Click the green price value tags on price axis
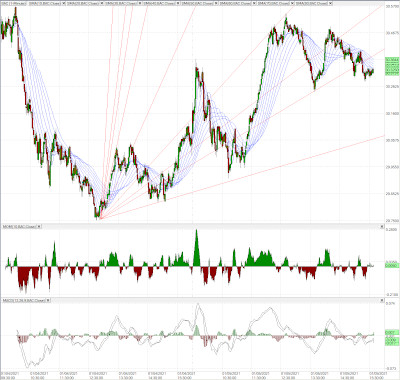 [x=391, y=66]
